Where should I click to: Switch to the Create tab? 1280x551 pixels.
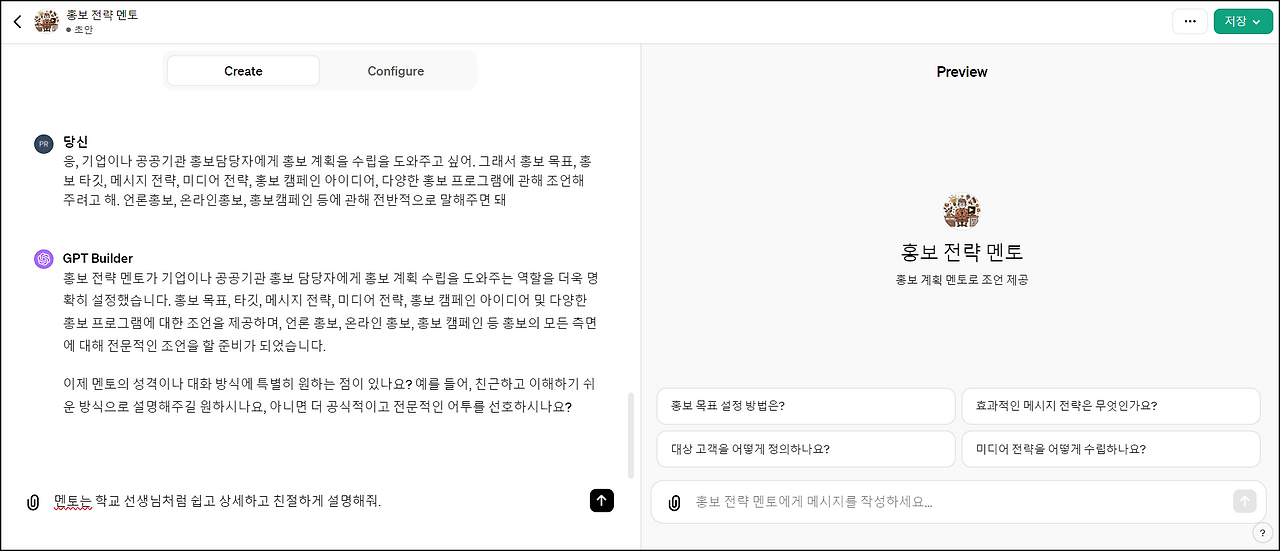243,71
